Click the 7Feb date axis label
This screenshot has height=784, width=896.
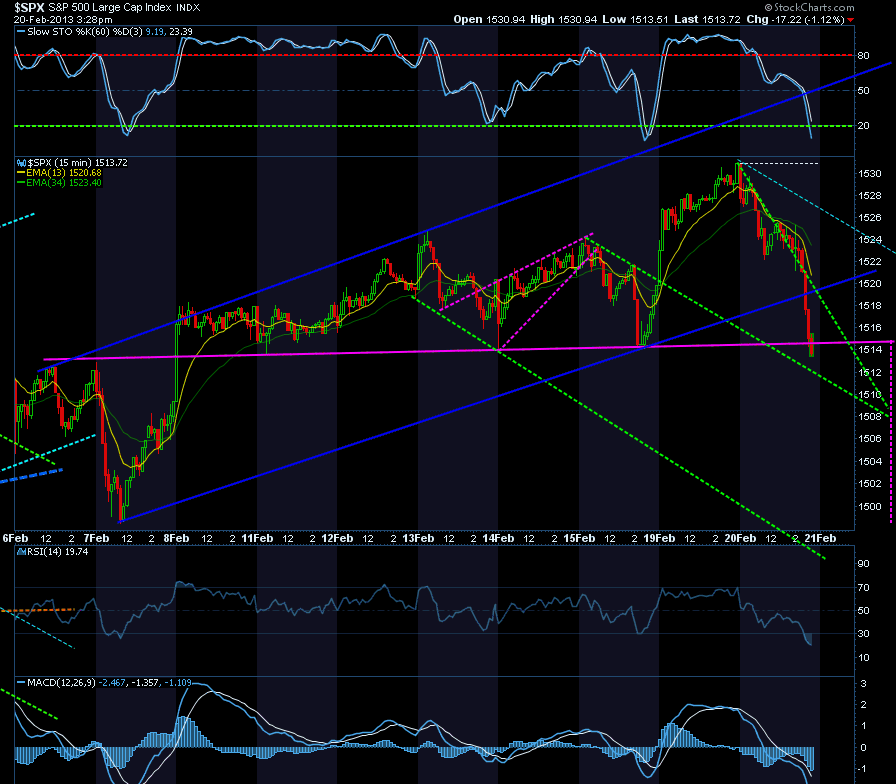click(x=96, y=538)
